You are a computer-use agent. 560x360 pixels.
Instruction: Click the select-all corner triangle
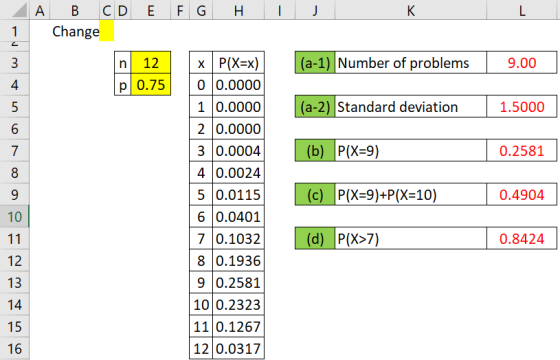[x=18, y=11]
